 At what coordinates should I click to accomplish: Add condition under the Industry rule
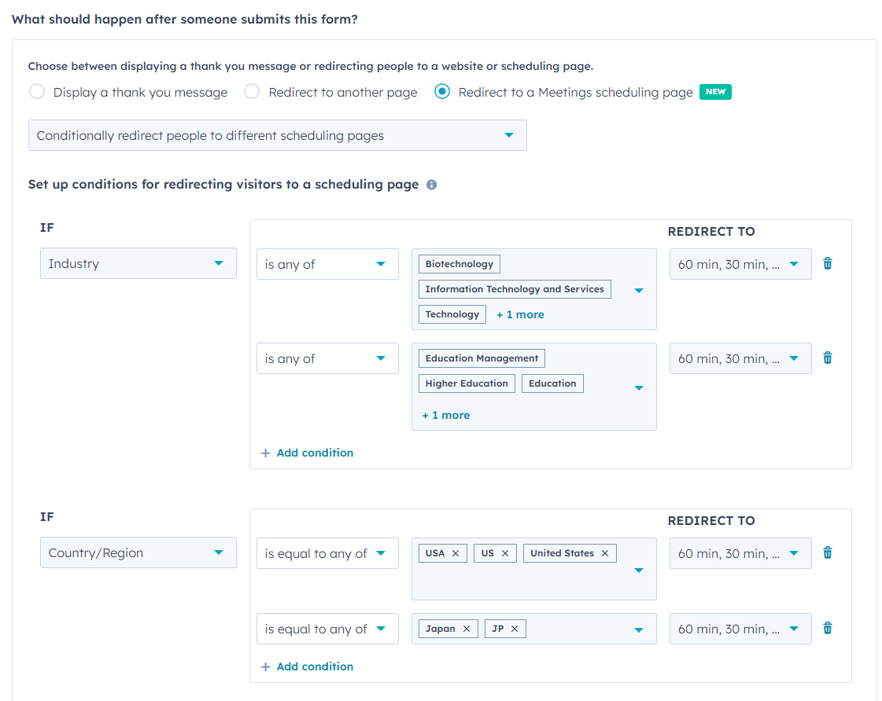click(307, 453)
